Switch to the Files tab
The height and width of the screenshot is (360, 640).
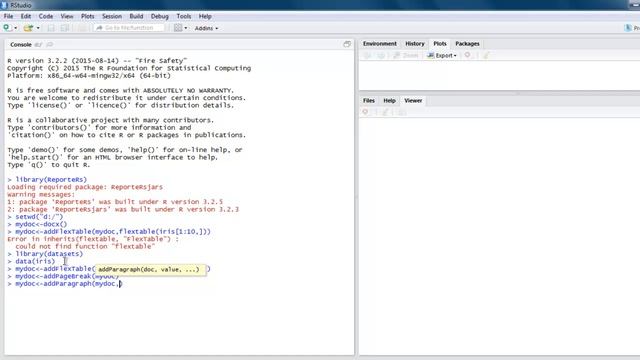(369, 100)
